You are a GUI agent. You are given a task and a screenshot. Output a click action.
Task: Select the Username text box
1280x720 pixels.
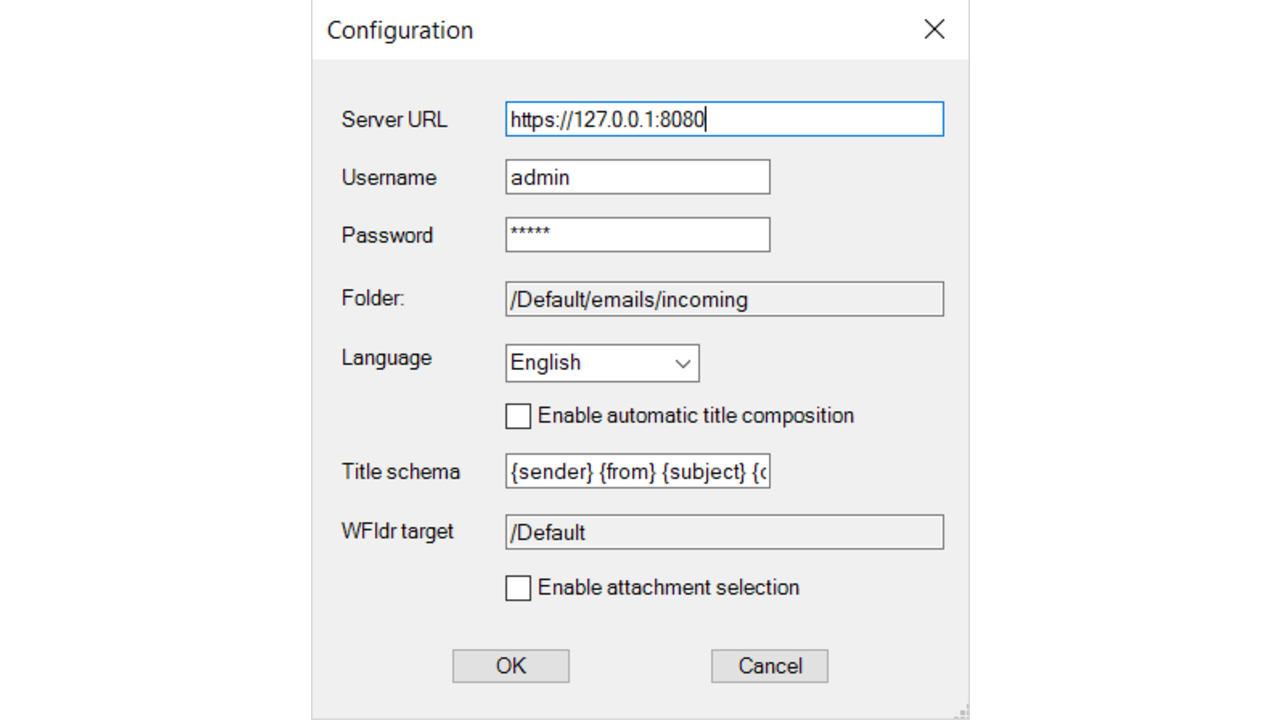(637, 177)
